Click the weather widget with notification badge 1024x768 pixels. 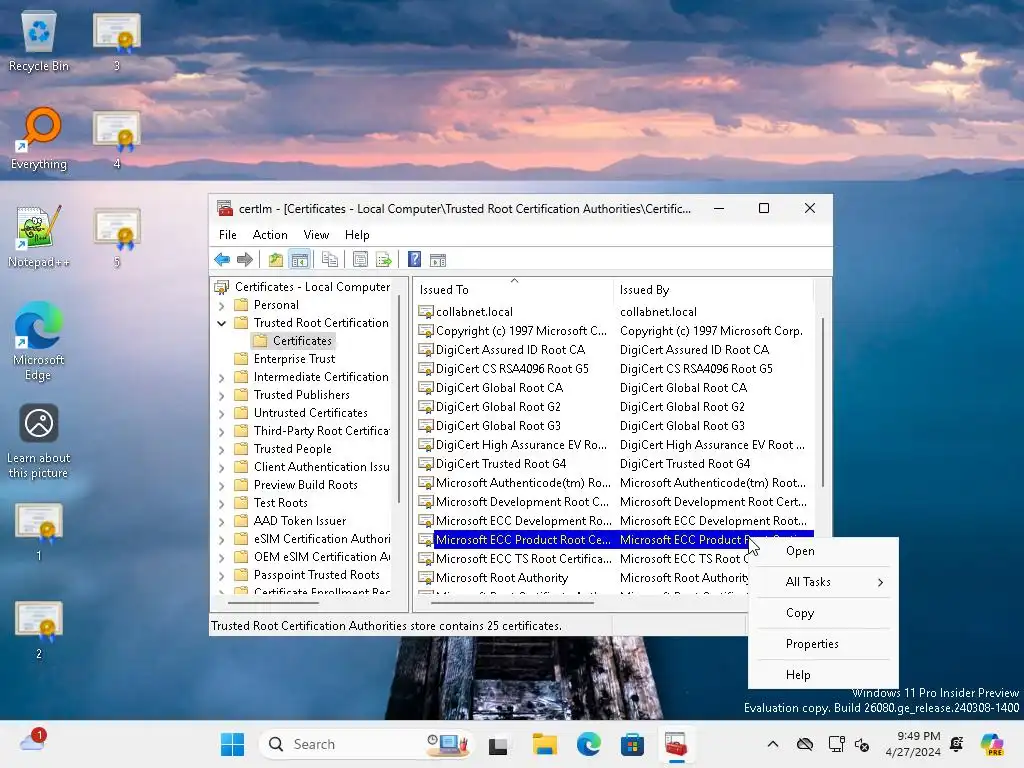tap(32, 741)
